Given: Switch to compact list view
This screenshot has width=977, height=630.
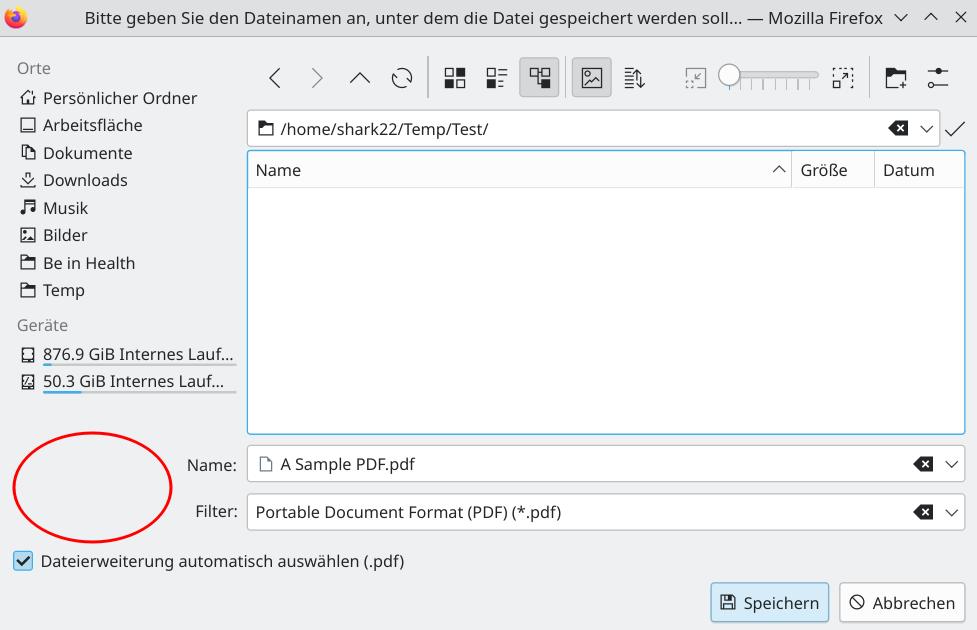Looking at the screenshot, I should click(x=497, y=78).
